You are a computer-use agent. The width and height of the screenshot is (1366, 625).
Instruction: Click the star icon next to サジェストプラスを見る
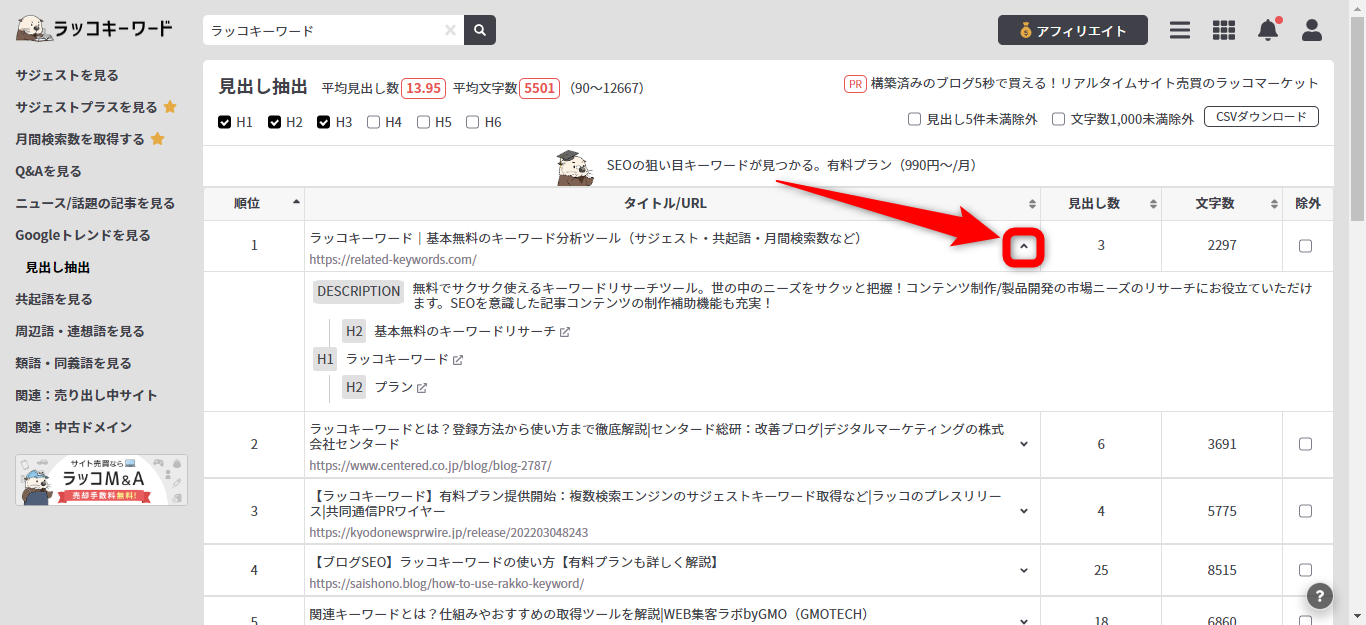point(170,107)
